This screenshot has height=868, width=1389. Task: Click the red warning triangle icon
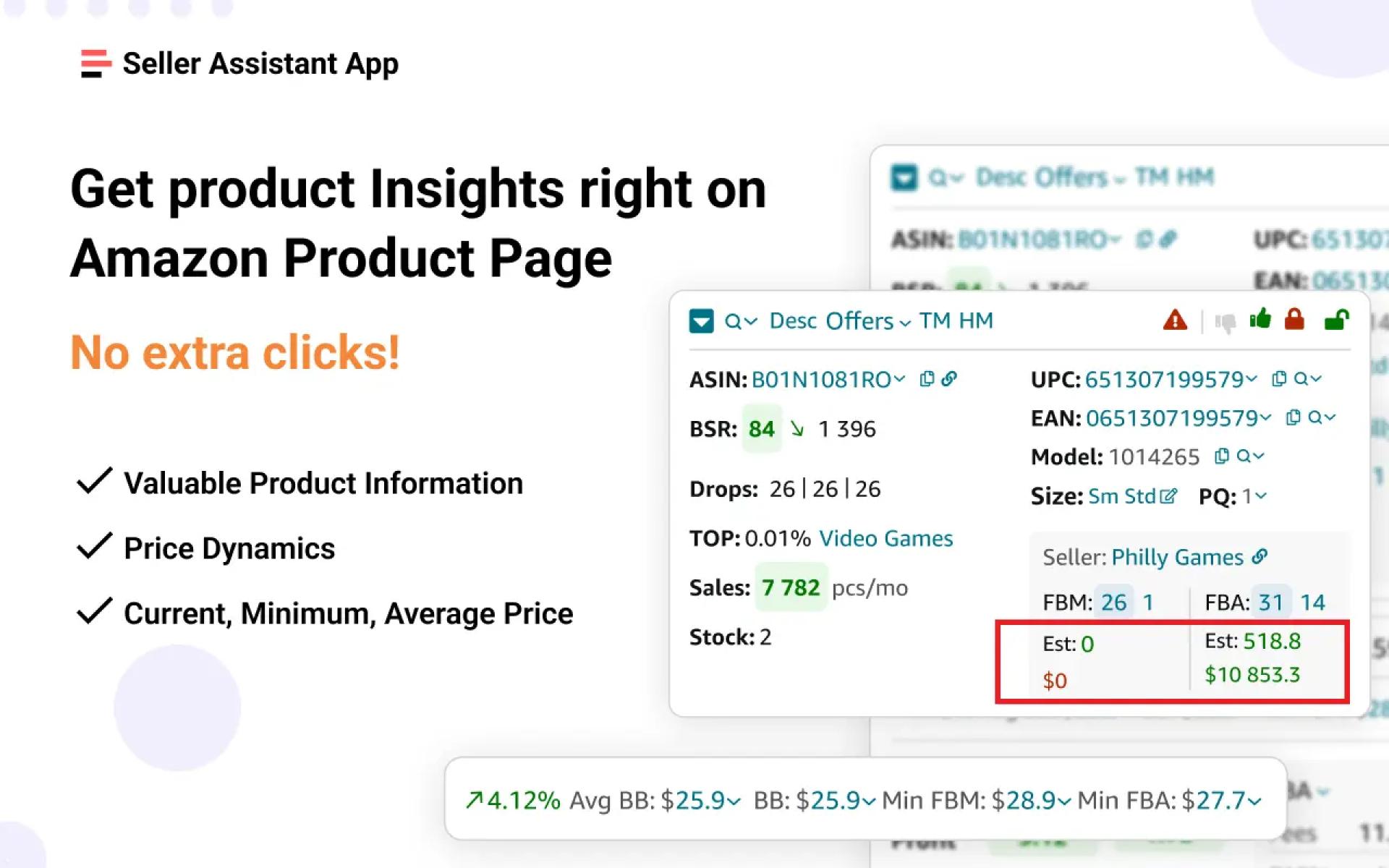coord(1175,321)
